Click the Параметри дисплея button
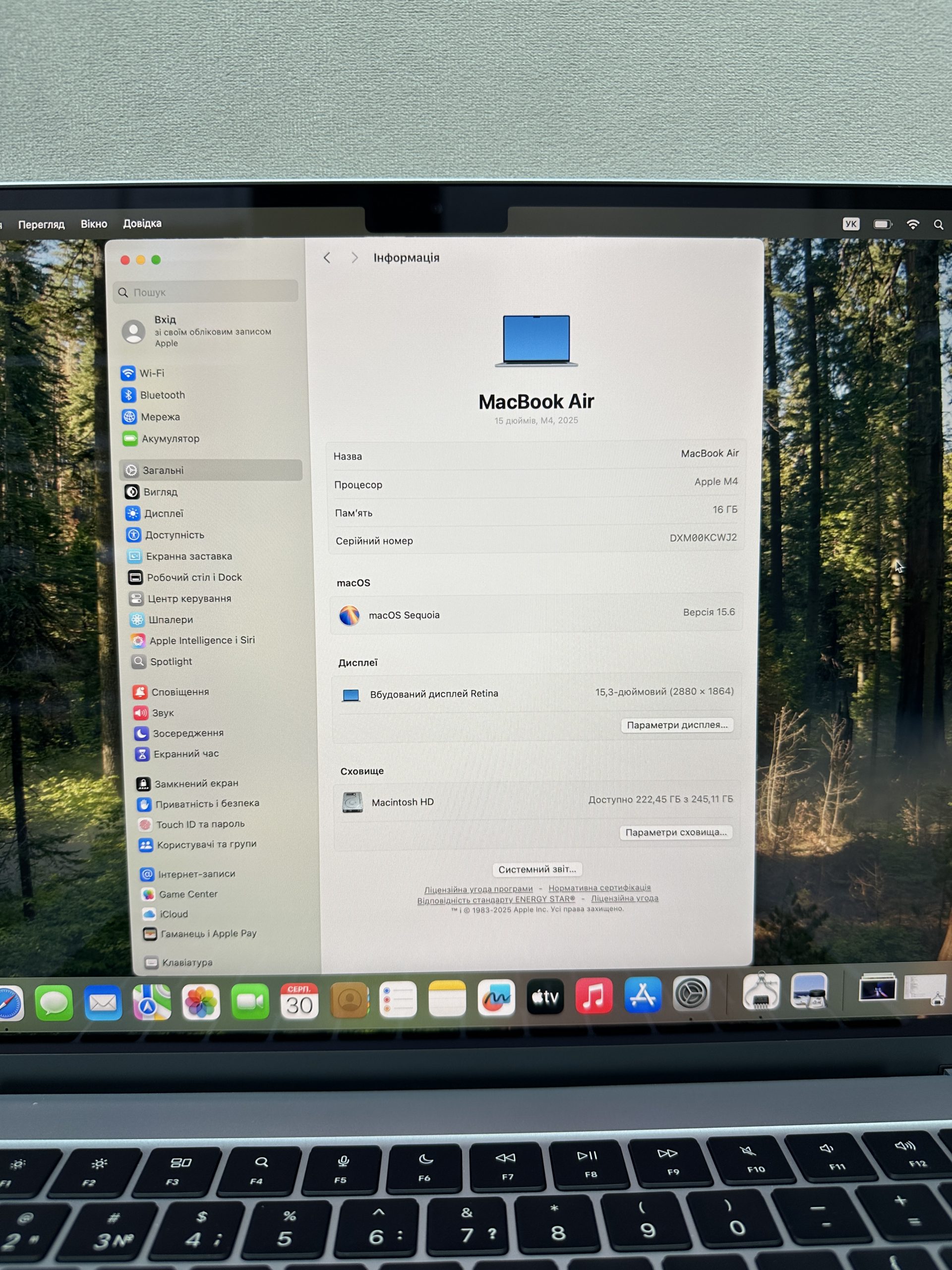The image size is (952, 1270). (677, 725)
